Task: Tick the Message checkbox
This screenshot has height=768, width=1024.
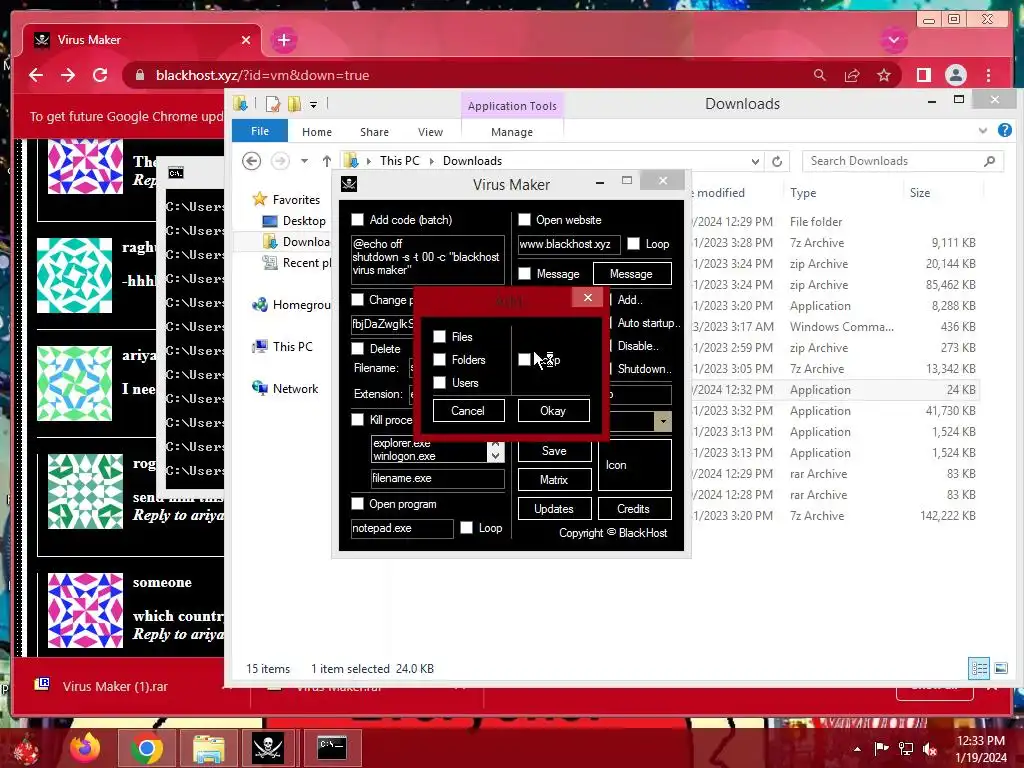Action: (524, 274)
